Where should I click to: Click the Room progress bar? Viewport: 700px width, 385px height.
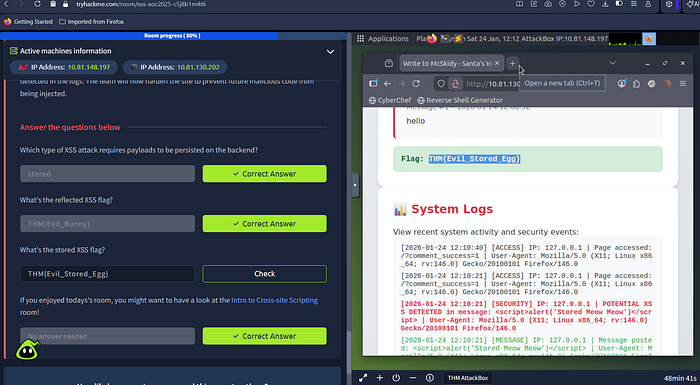[x=172, y=36]
